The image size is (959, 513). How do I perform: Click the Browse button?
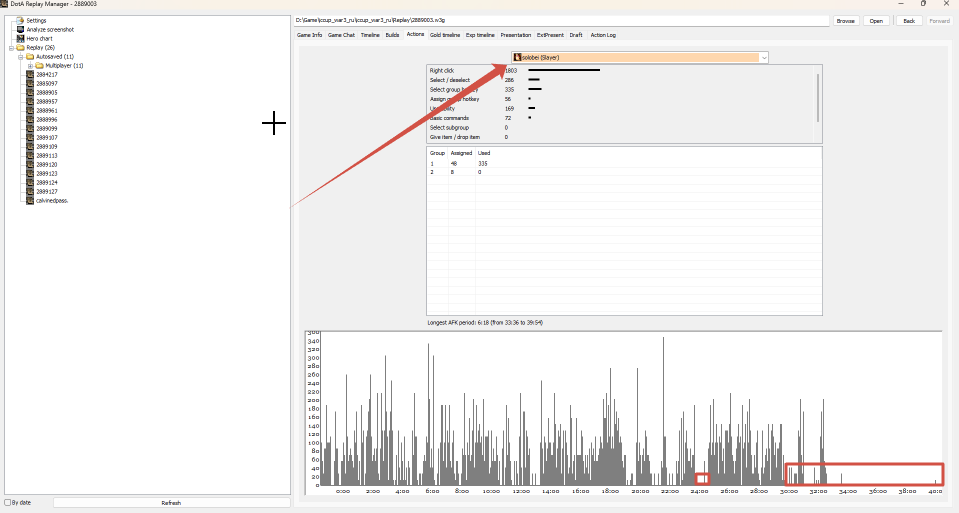coord(846,21)
